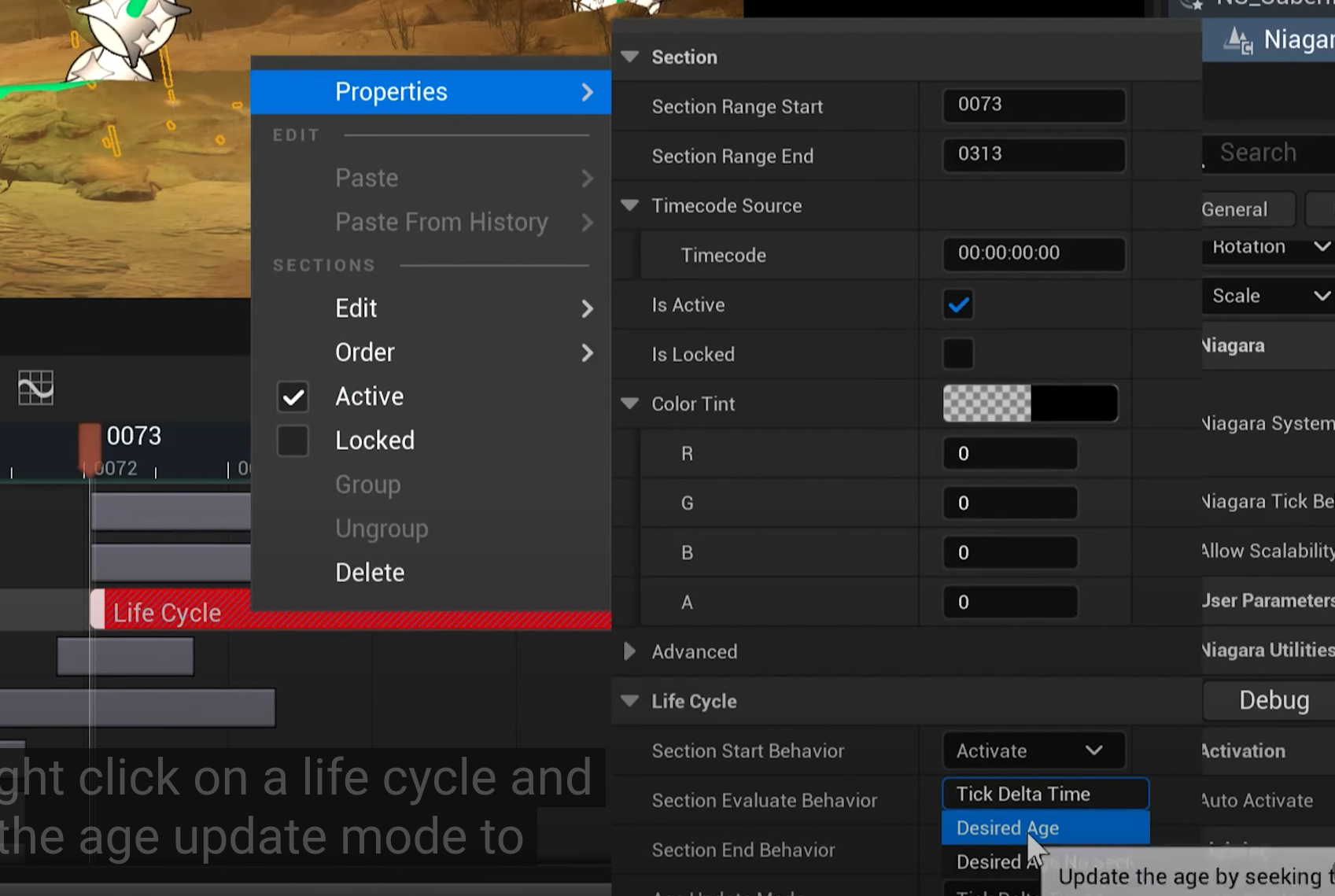Open the Section Start Behavior dropdown

coord(1032,751)
